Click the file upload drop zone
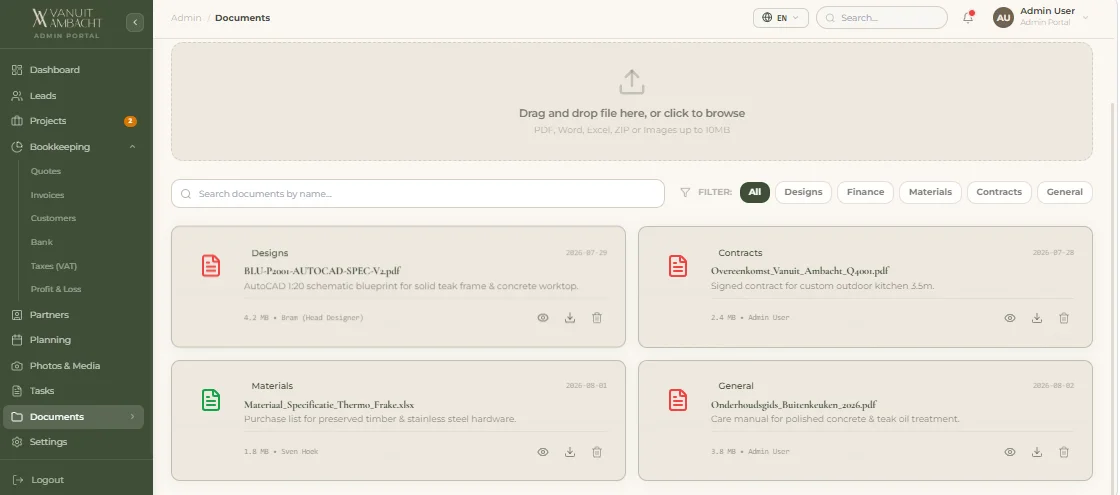The image size is (1120, 495). (631, 101)
